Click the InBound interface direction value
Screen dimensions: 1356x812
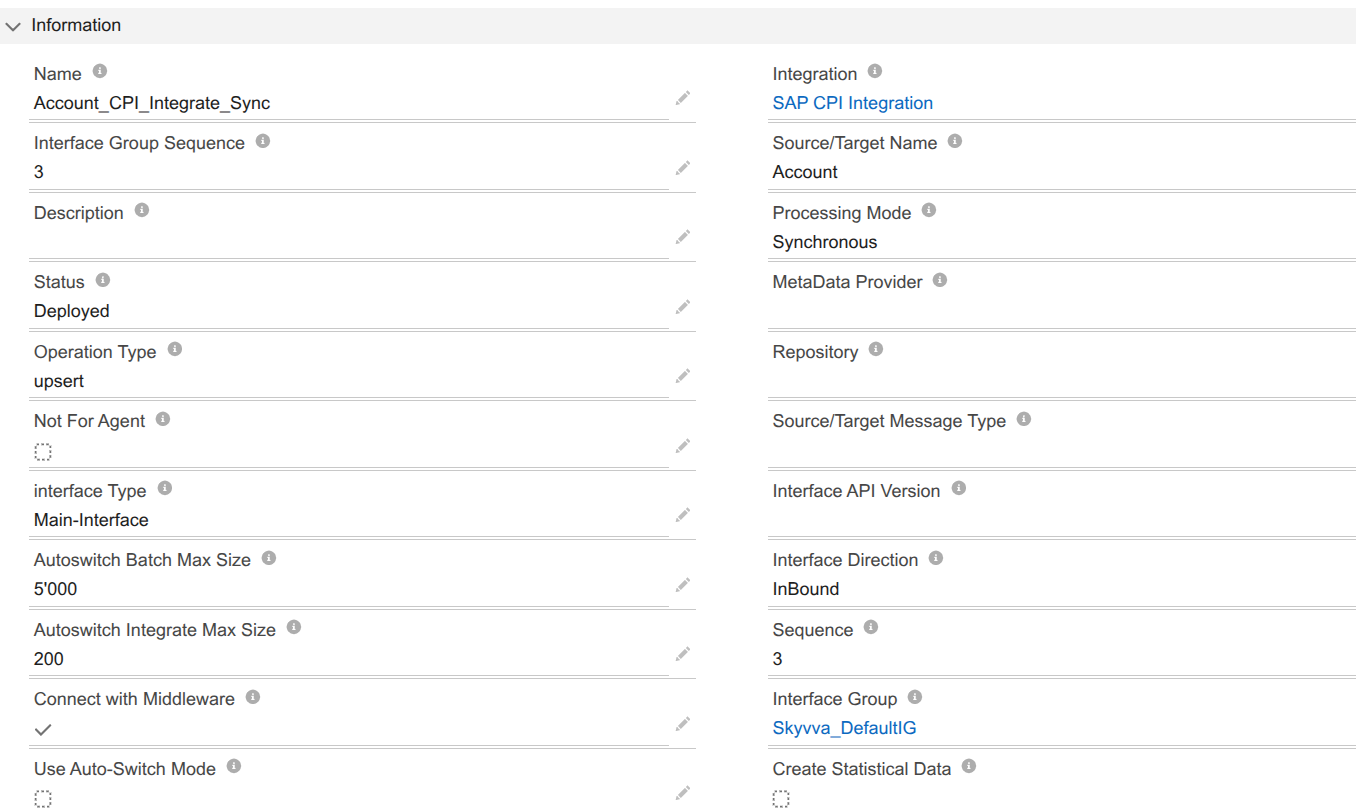[806, 589]
